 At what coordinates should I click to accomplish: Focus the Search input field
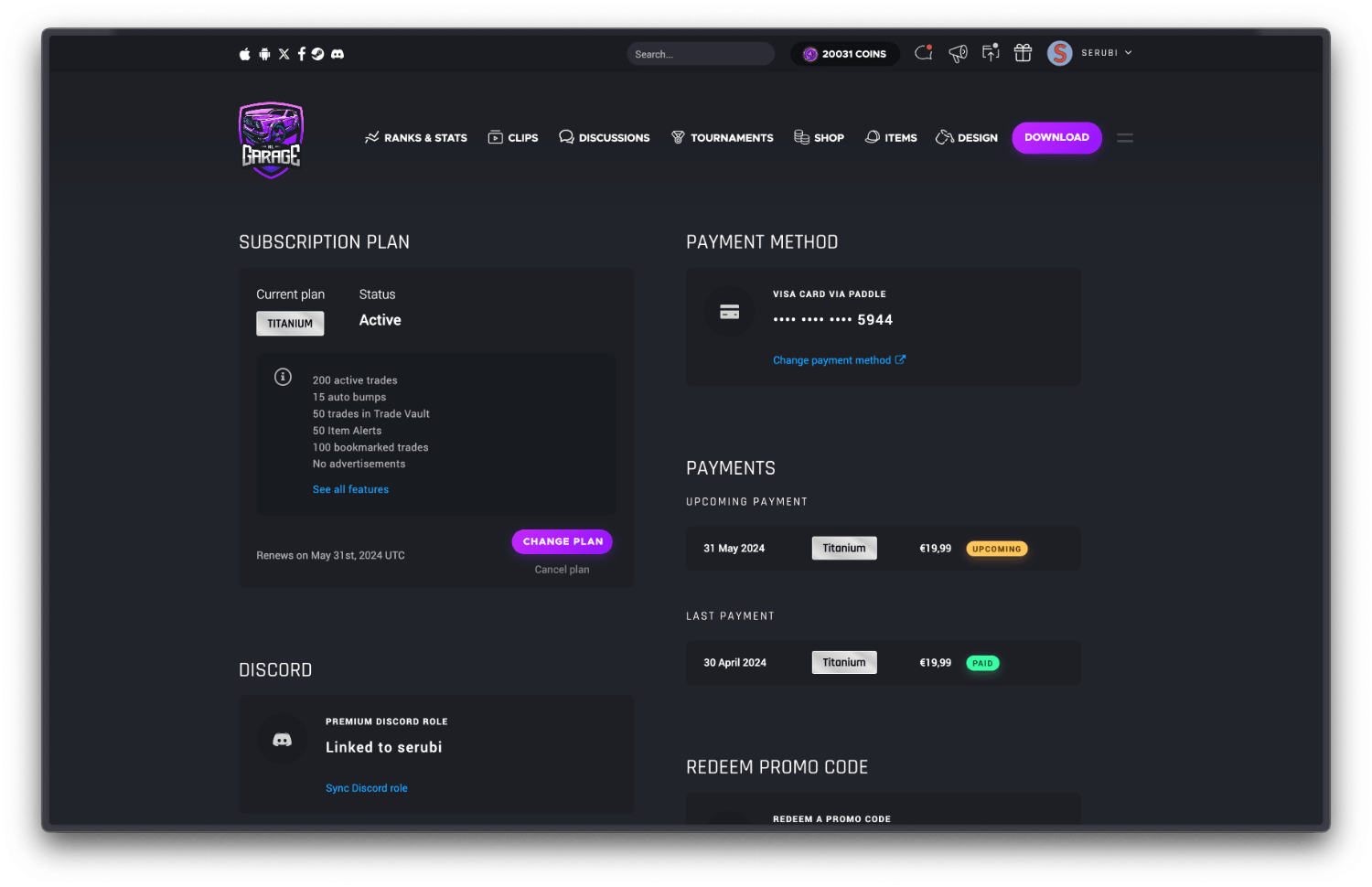point(700,54)
